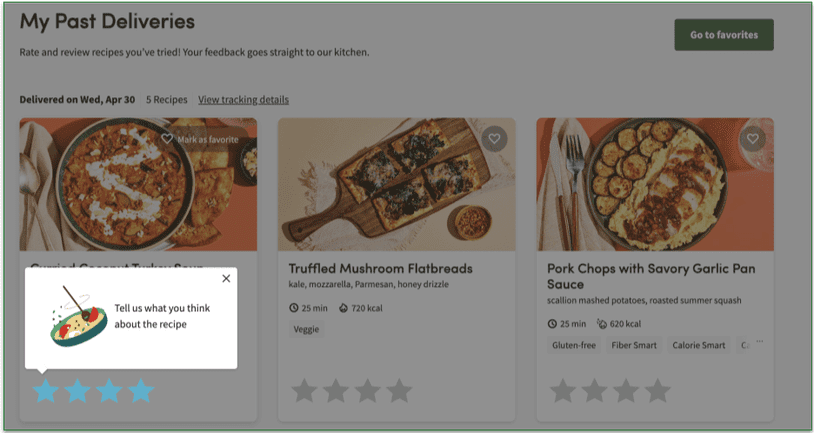Select the Veggie tag on flatbreads card
The width and height of the screenshot is (814, 433).
(306, 328)
